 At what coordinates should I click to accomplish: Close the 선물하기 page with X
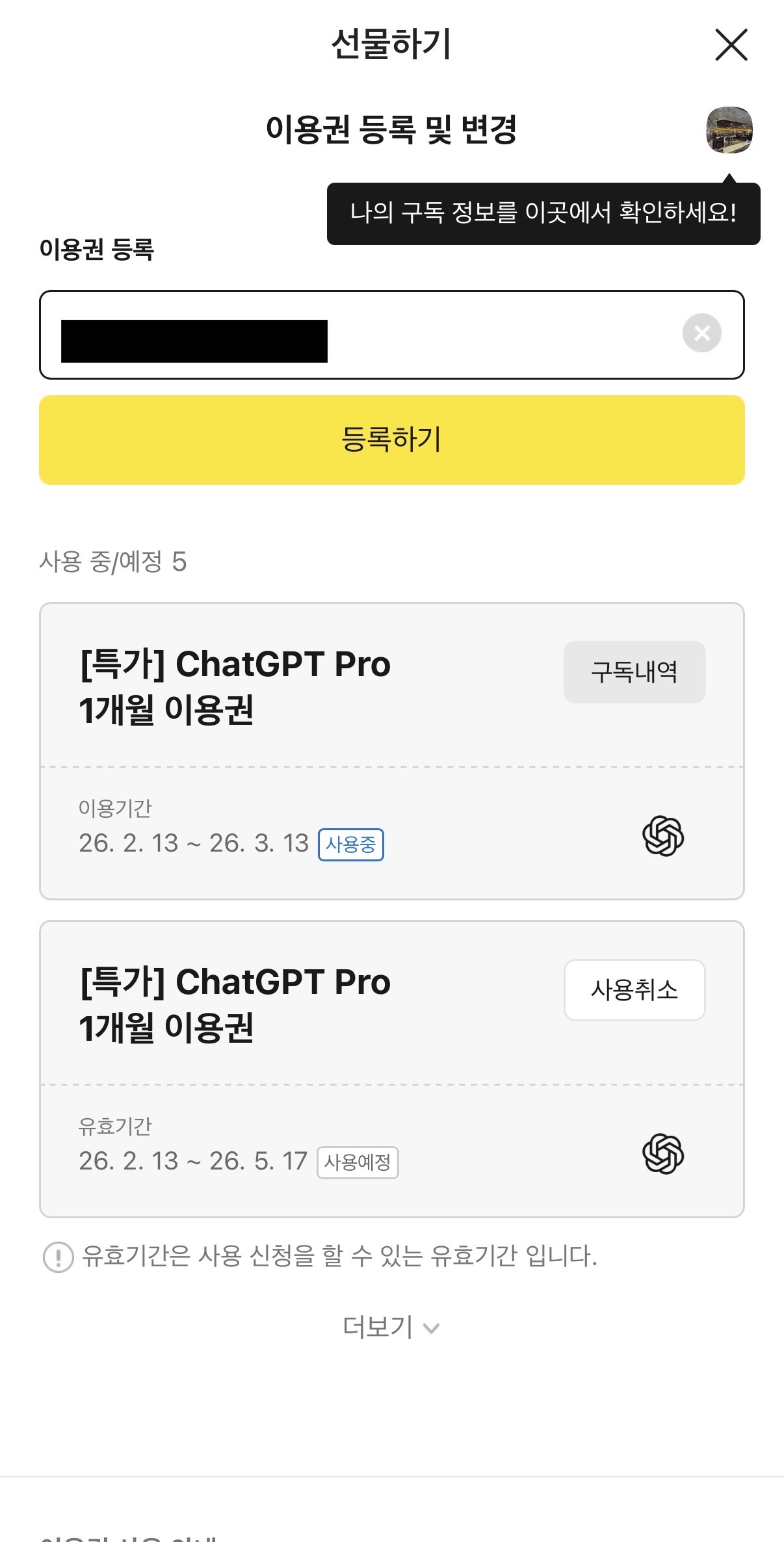click(x=731, y=45)
